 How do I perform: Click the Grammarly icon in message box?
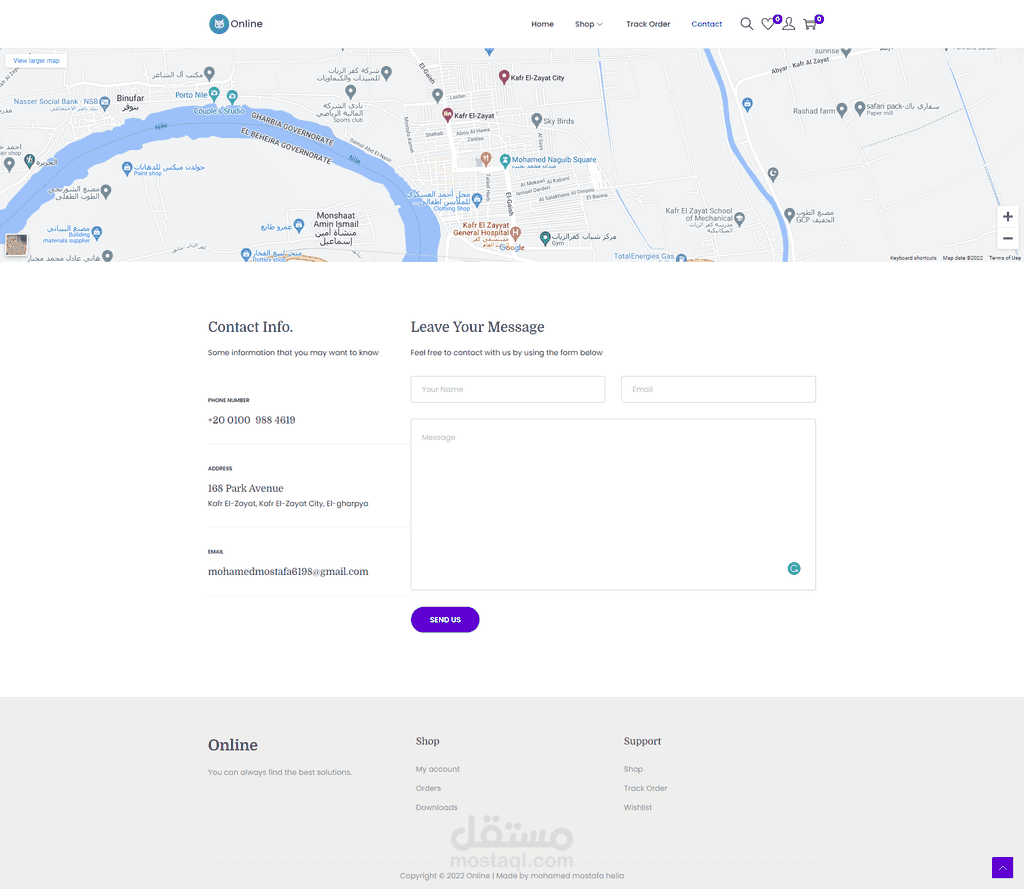[x=794, y=568]
